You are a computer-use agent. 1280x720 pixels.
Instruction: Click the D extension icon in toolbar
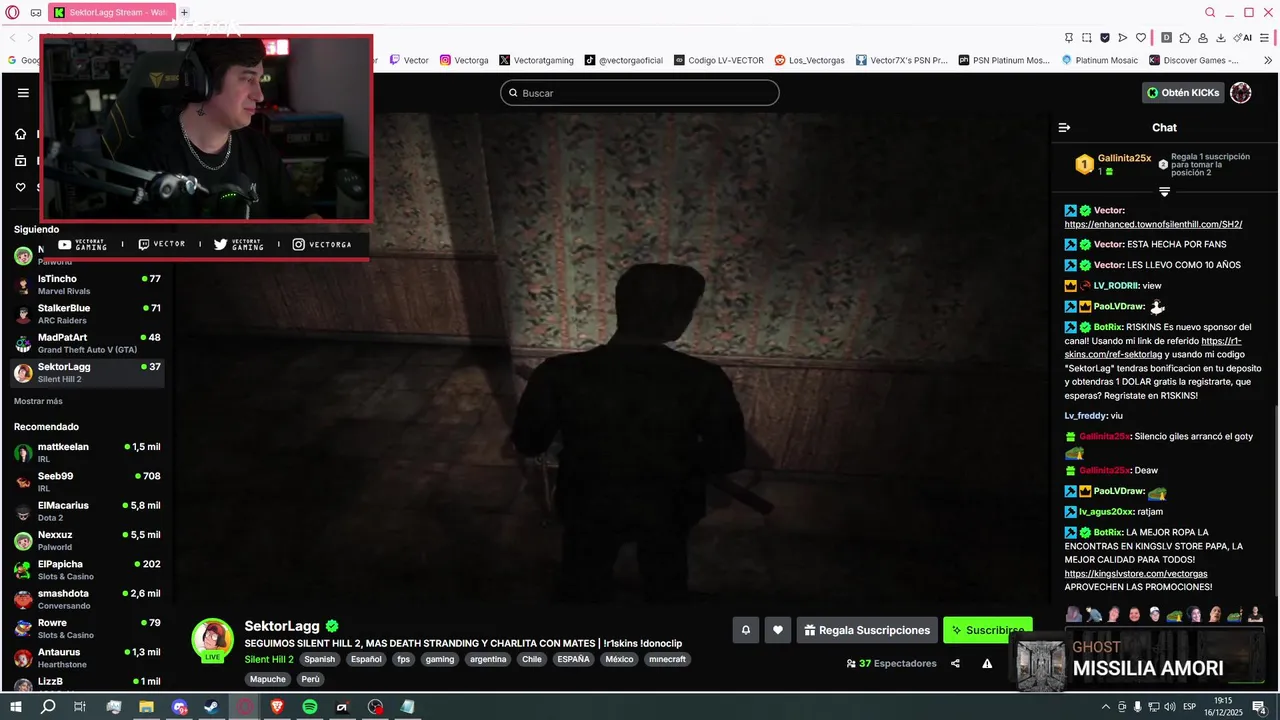point(1166,38)
